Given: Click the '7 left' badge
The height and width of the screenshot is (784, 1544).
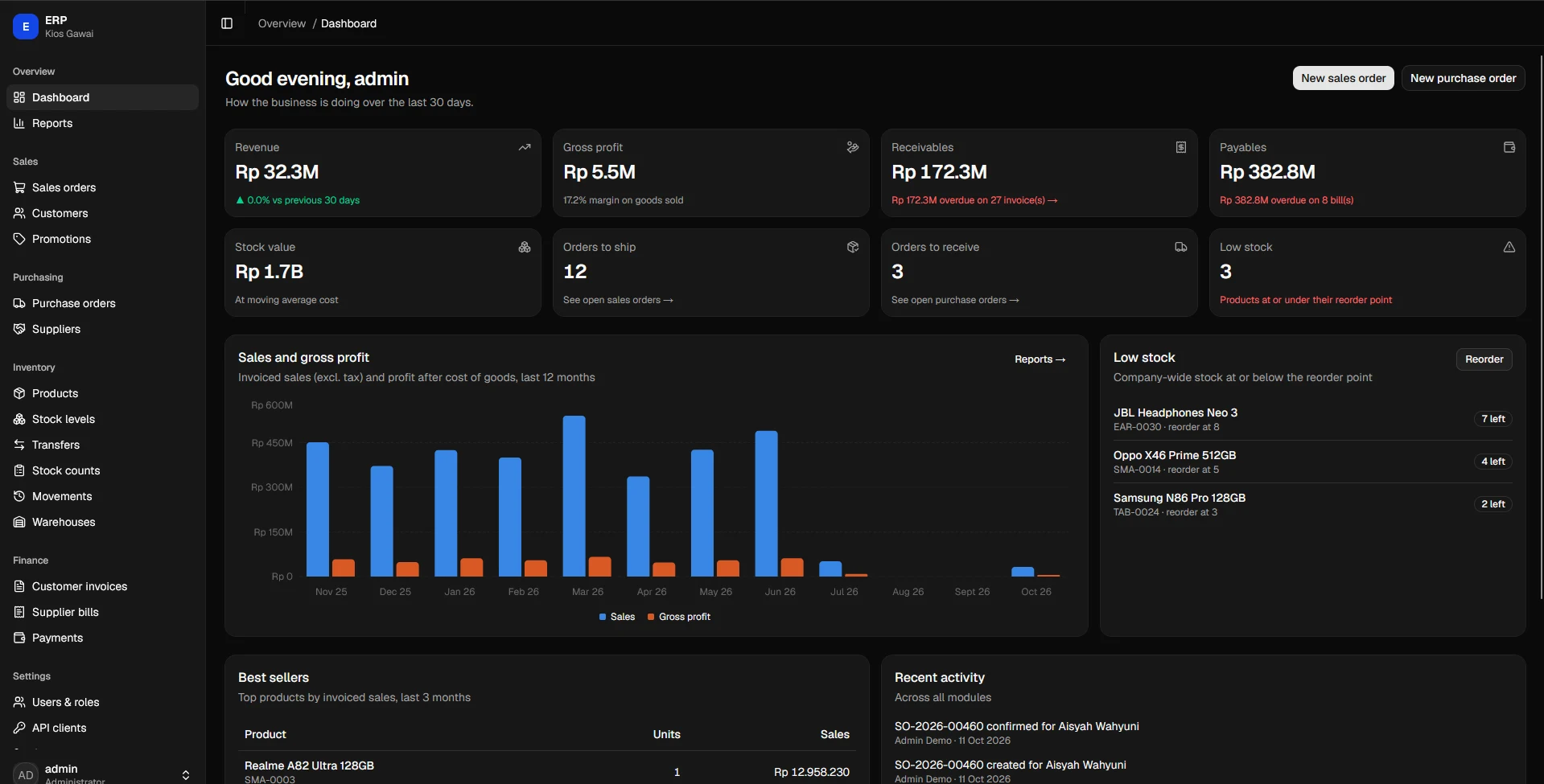Looking at the screenshot, I should coord(1493,419).
